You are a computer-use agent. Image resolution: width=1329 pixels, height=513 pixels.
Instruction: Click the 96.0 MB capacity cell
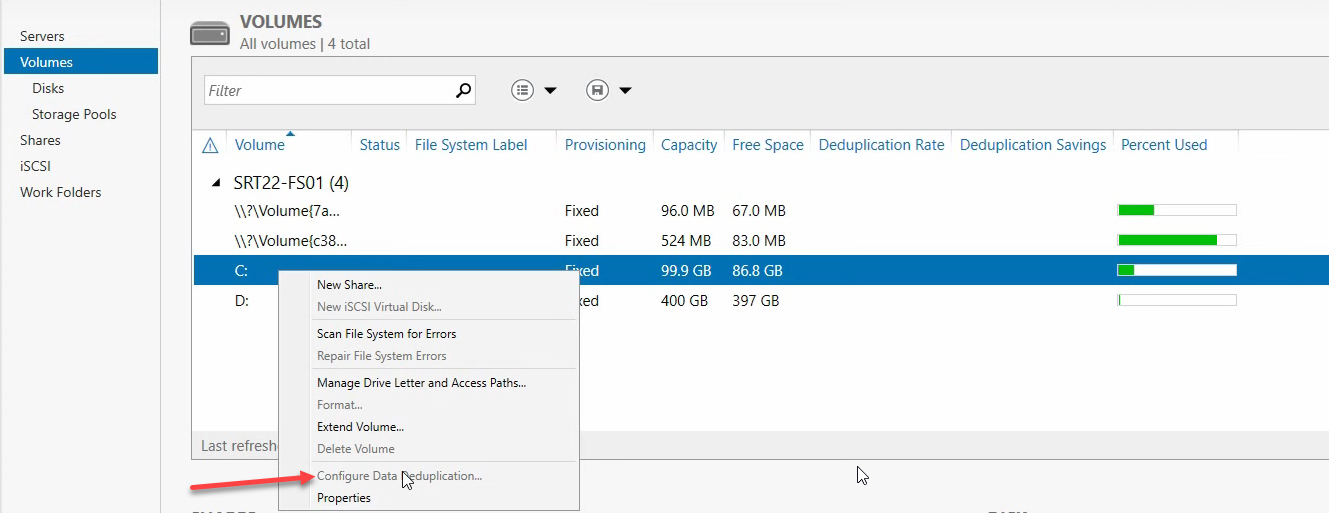pos(687,211)
